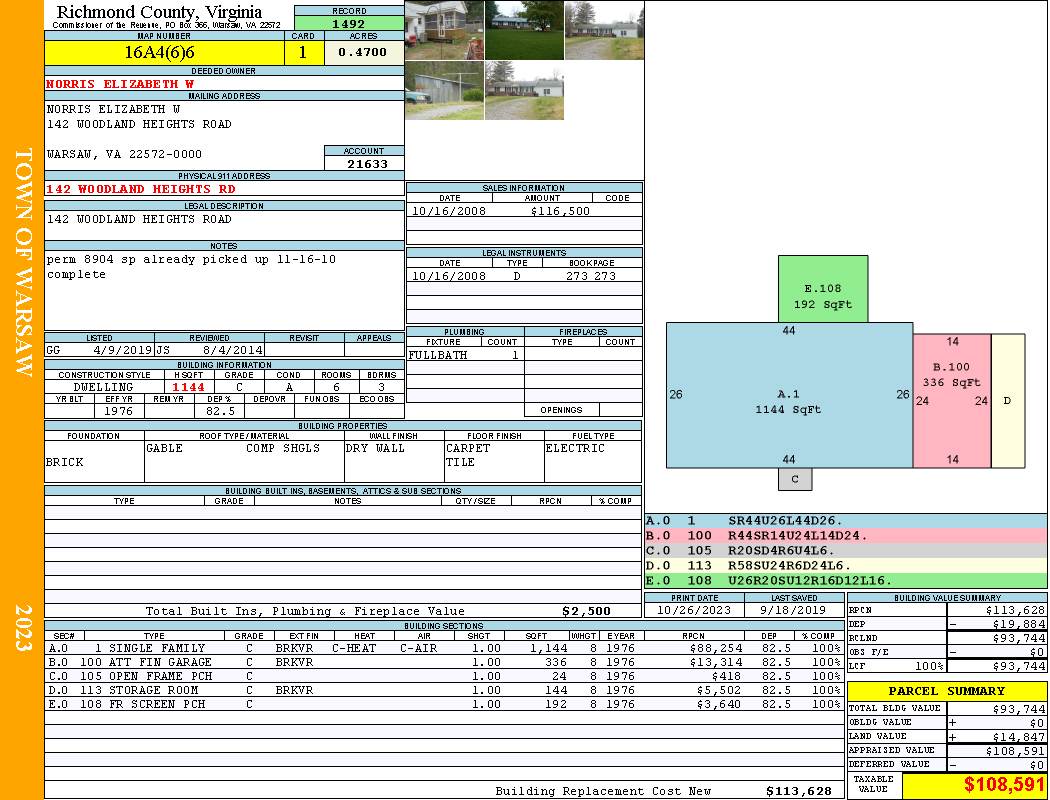Click the gray shed and truck photo

(444, 91)
